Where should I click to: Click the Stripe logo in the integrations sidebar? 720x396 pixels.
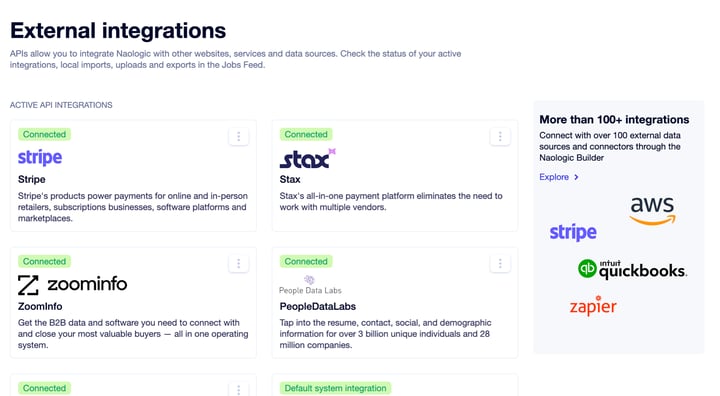(573, 232)
